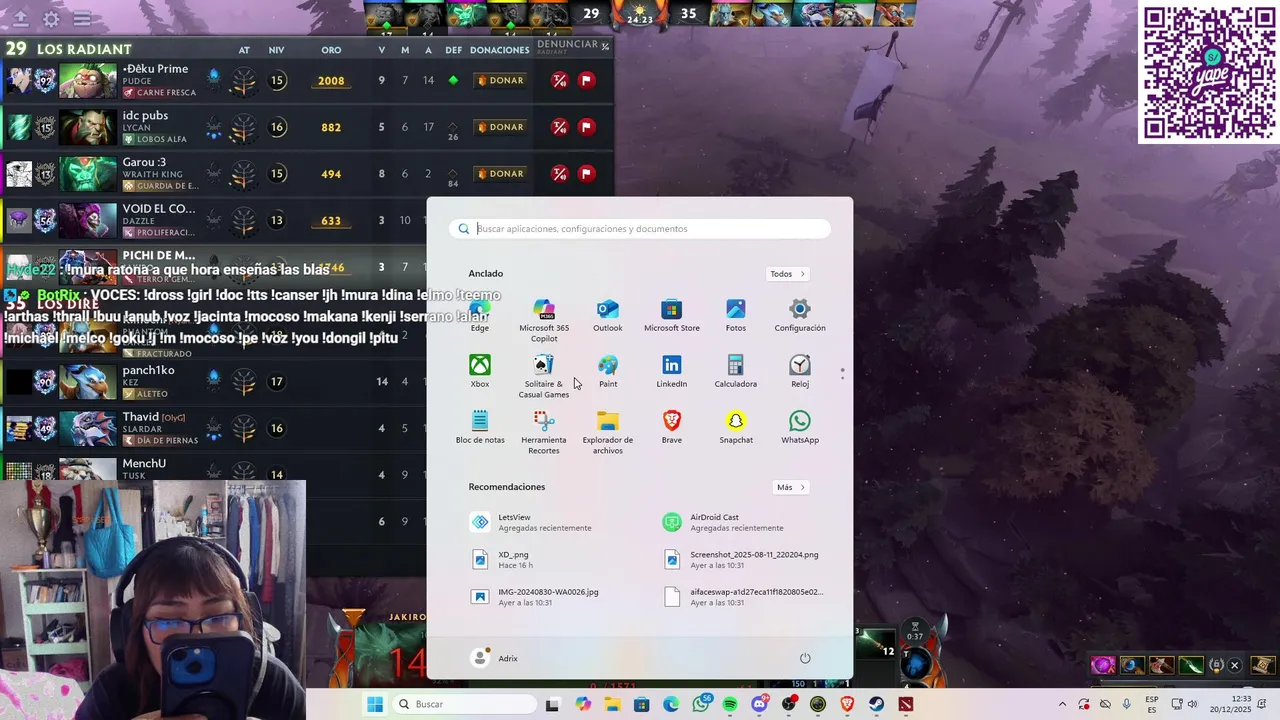Image resolution: width=1280 pixels, height=720 pixels.
Task: Open Explorador de archivos in Start menu
Action: pyautogui.click(x=608, y=432)
